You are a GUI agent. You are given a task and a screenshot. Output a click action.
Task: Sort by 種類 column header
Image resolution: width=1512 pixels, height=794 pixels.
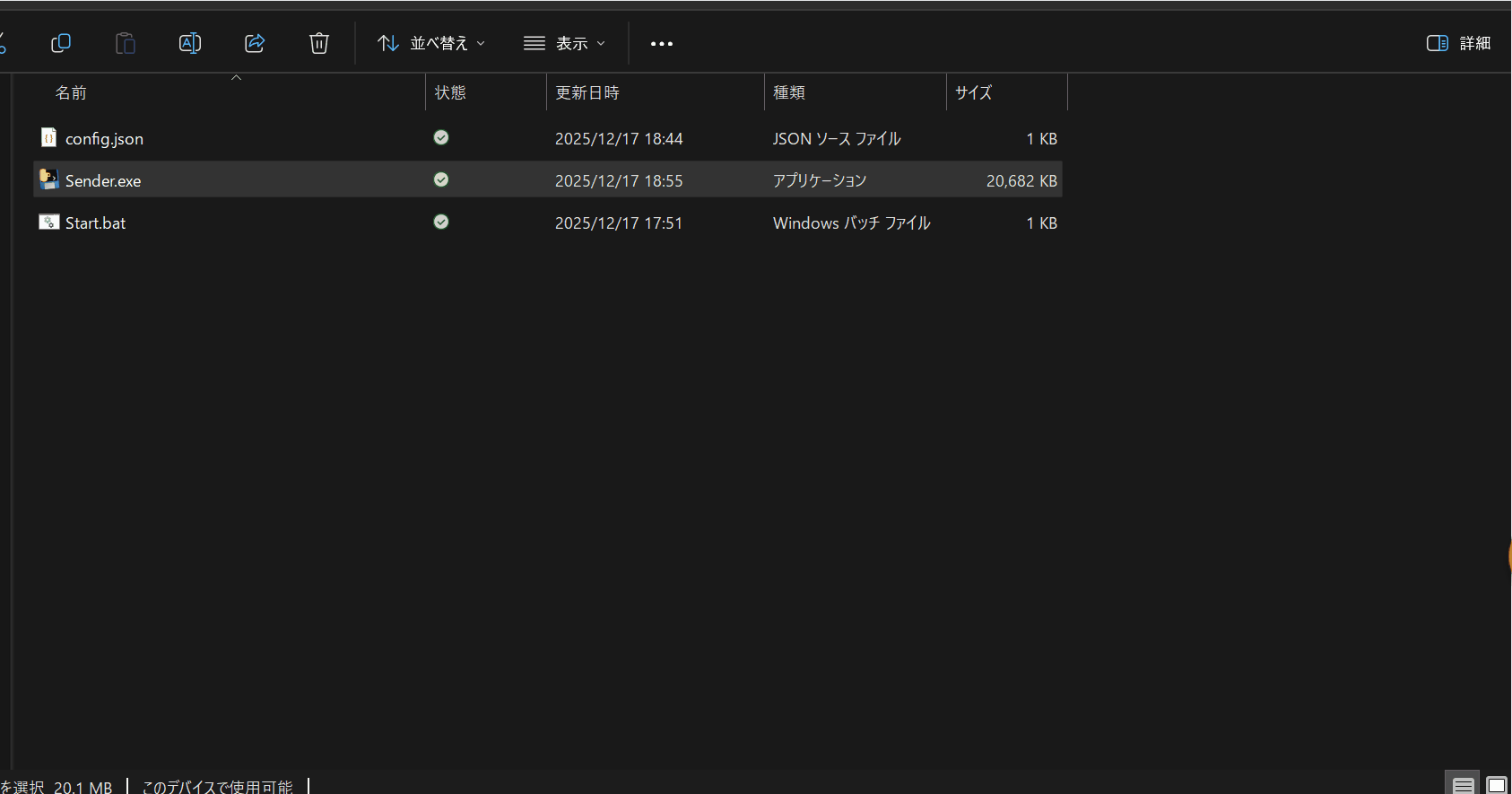pos(789,92)
